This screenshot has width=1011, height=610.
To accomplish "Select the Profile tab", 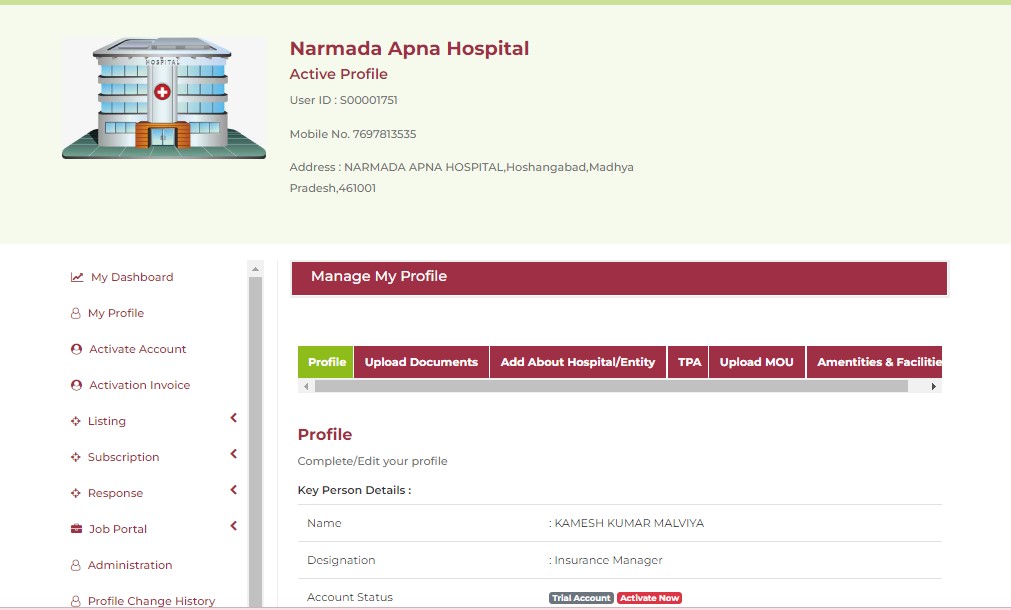I will pos(326,362).
